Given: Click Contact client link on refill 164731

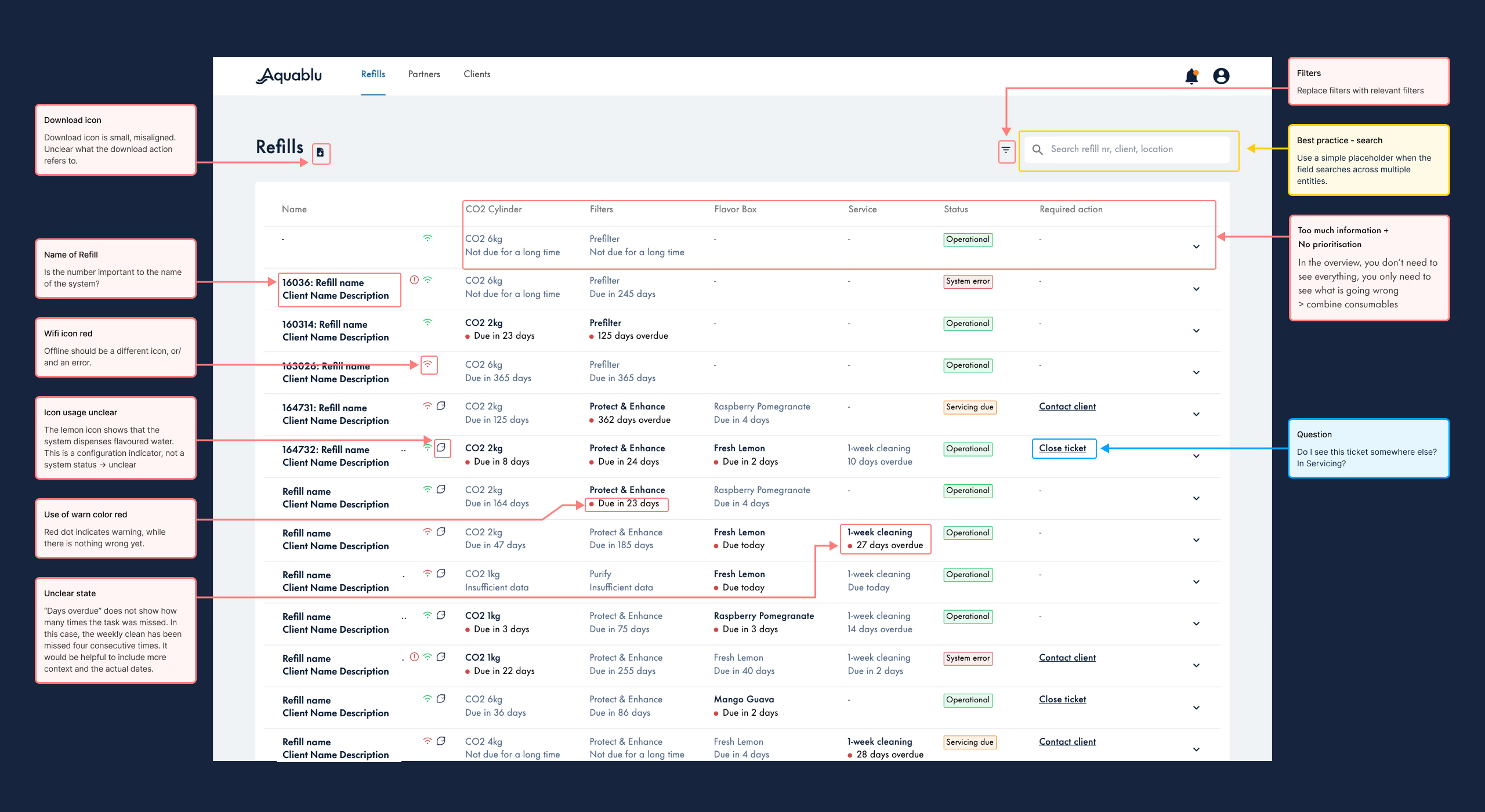Looking at the screenshot, I should pos(1067,407).
